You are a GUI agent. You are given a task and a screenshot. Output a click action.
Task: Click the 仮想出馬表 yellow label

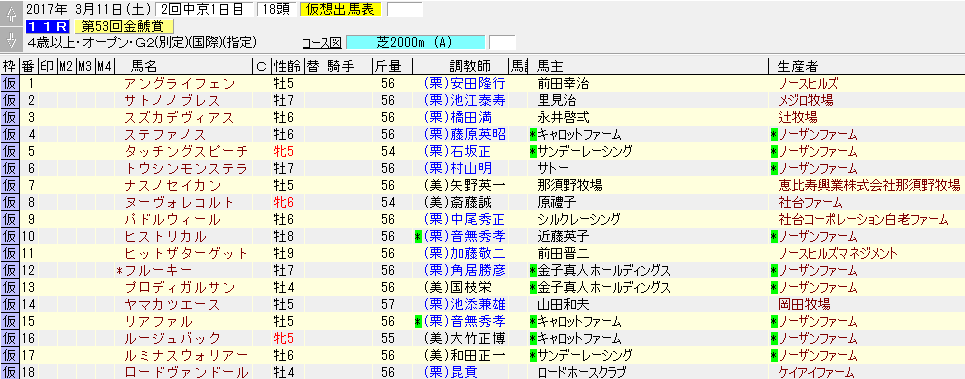pyautogui.click(x=341, y=9)
